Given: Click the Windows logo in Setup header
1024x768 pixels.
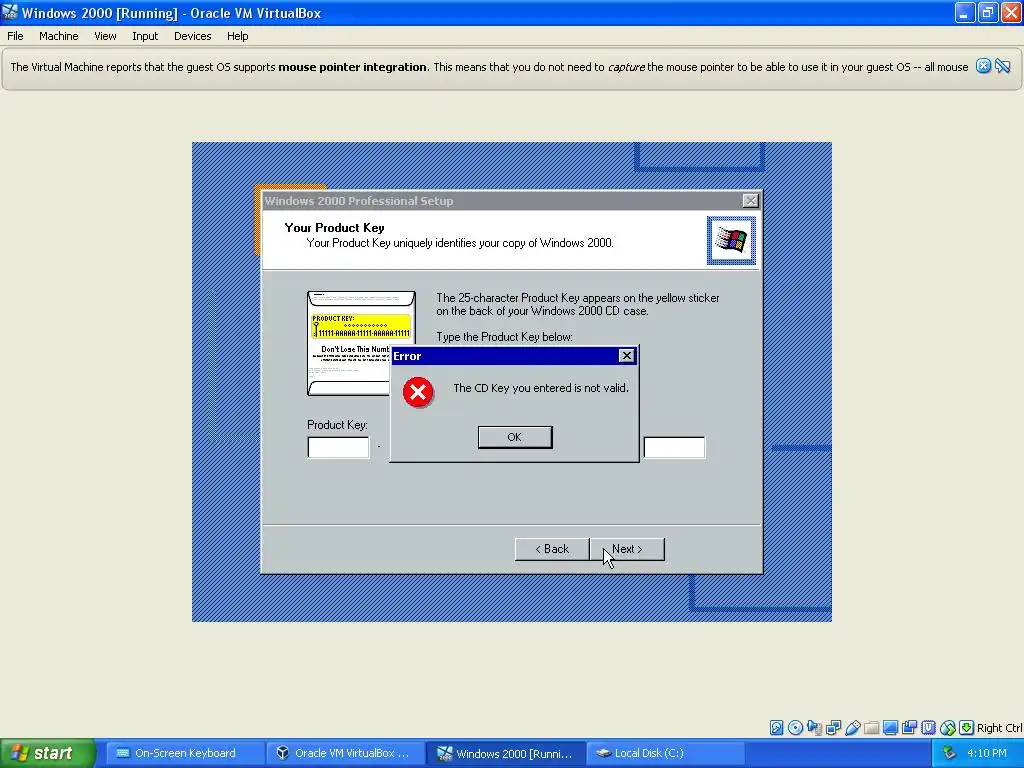Looking at the screenshot, I should pyautogui.click(x=731, y=240).
